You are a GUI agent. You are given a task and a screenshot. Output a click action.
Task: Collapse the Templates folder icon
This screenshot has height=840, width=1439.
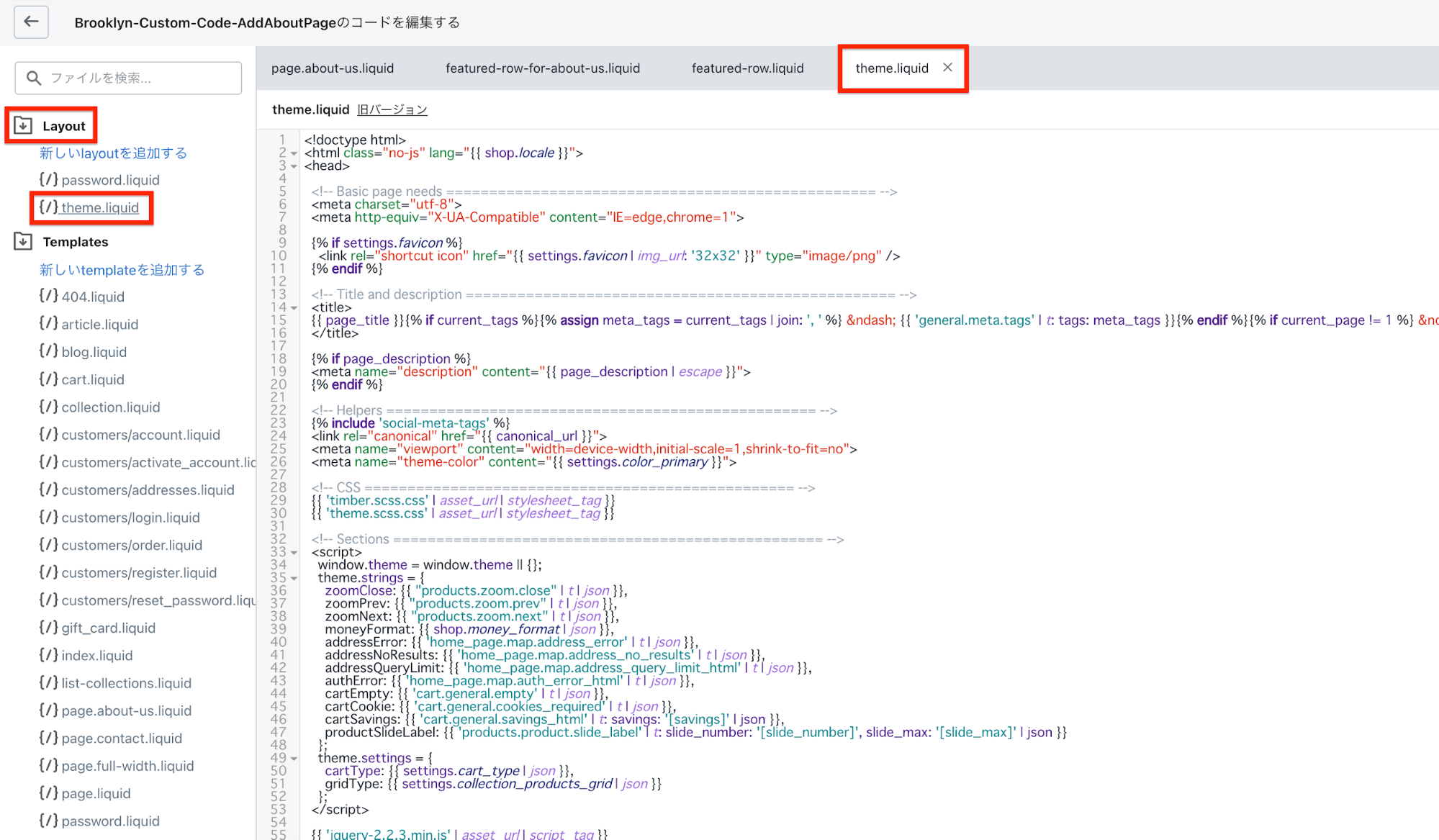tap(23, 241)
